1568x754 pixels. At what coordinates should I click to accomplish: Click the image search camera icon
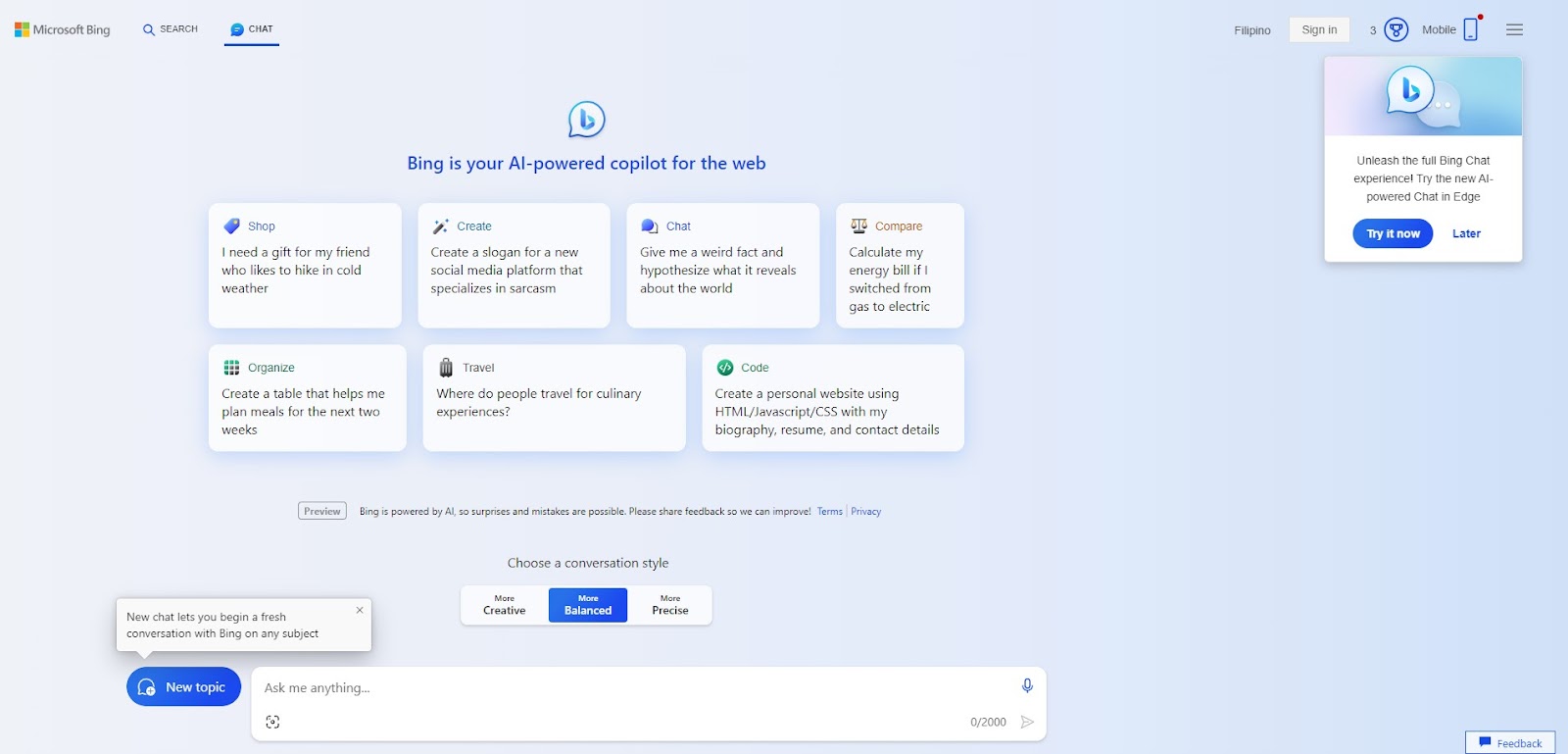272,723
